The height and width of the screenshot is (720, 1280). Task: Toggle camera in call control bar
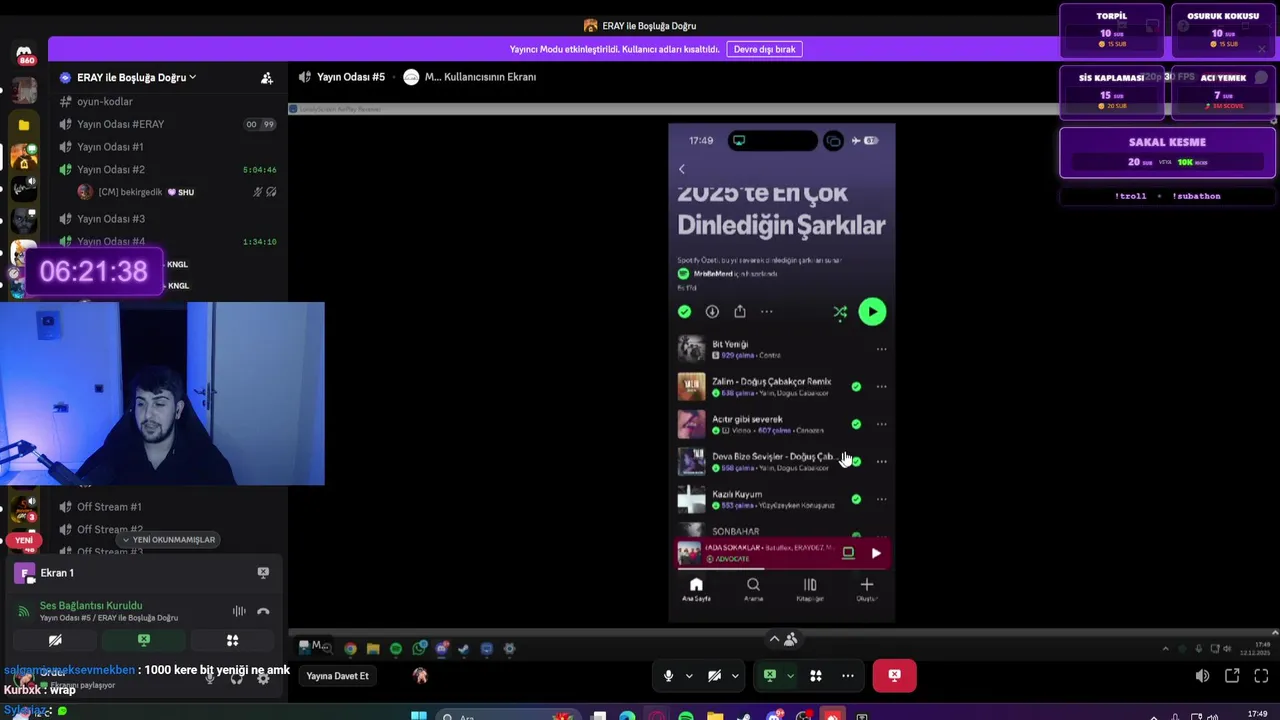pyautogui.click(x=714, y=676)
